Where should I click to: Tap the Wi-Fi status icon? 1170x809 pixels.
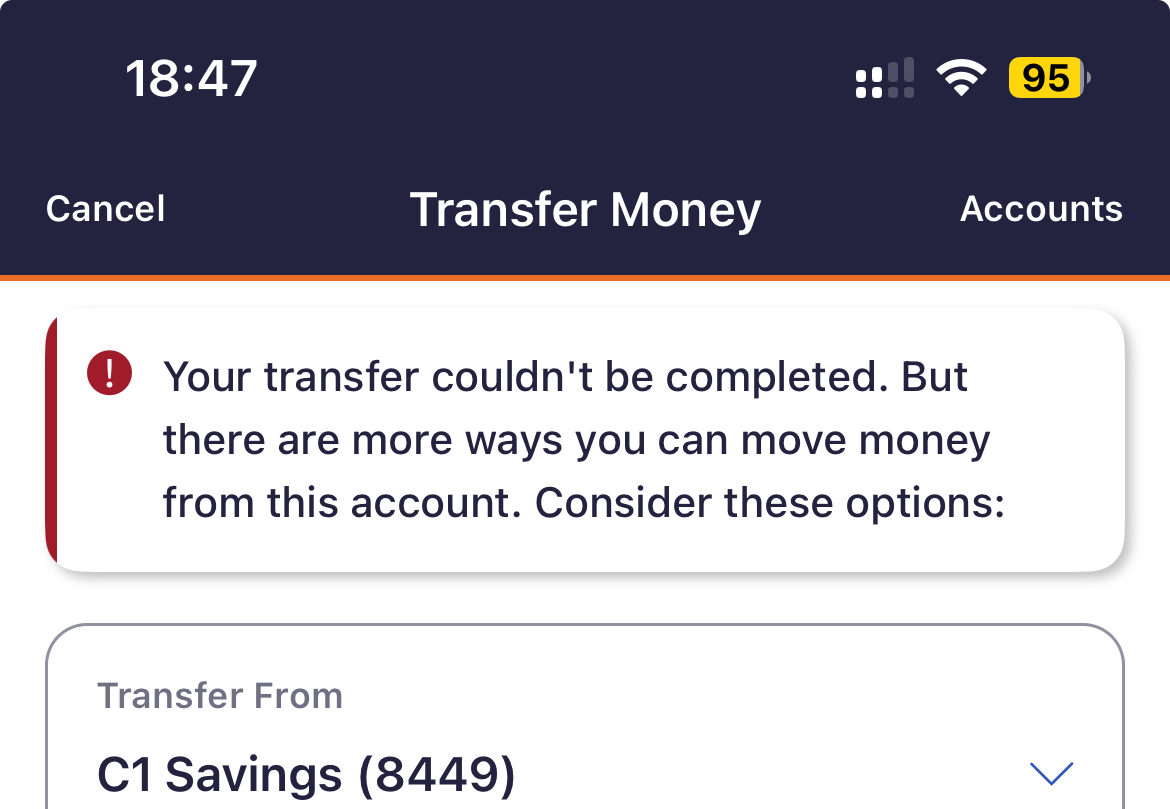coord(961,78)
